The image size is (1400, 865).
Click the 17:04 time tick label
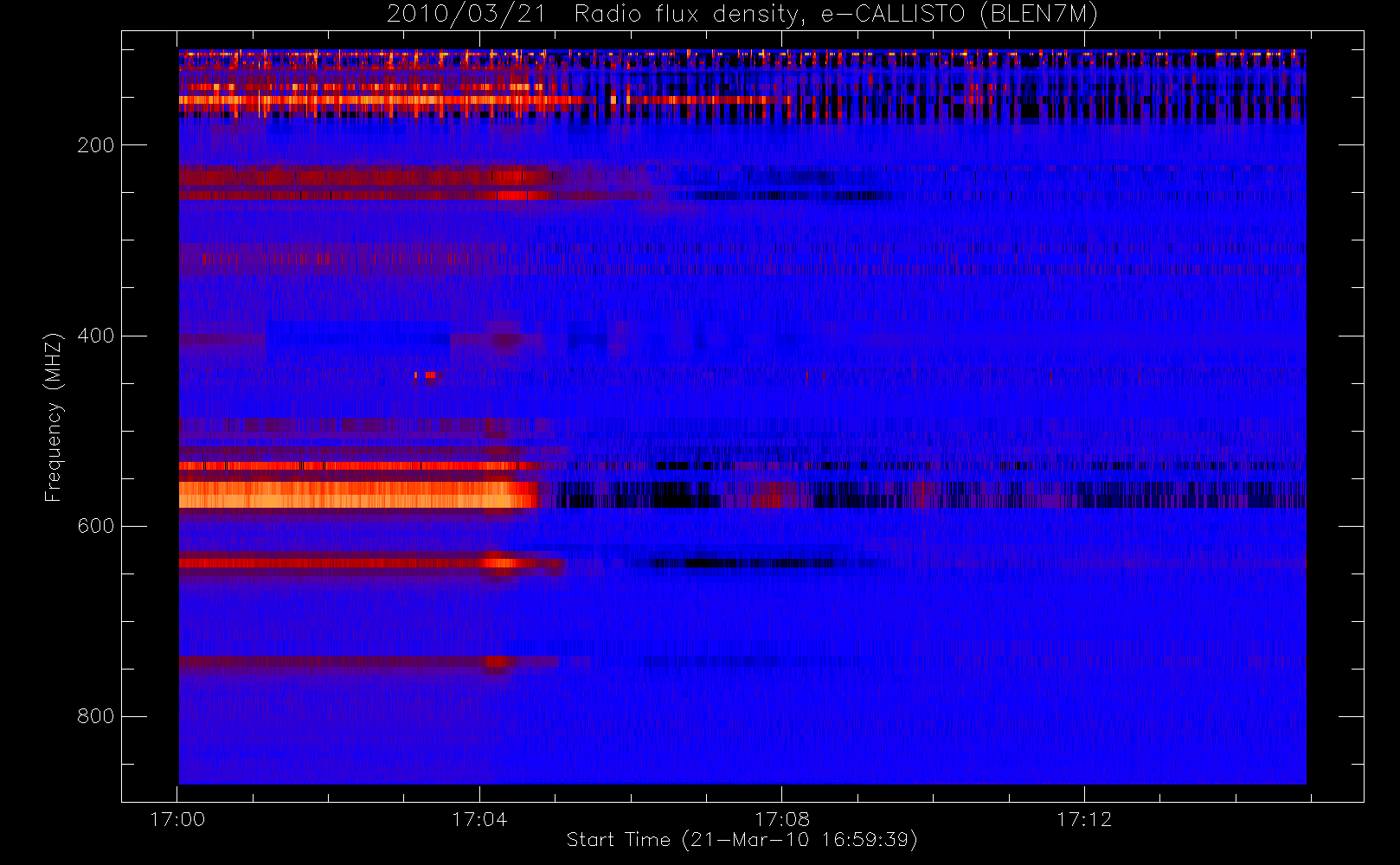coord(479,819)
